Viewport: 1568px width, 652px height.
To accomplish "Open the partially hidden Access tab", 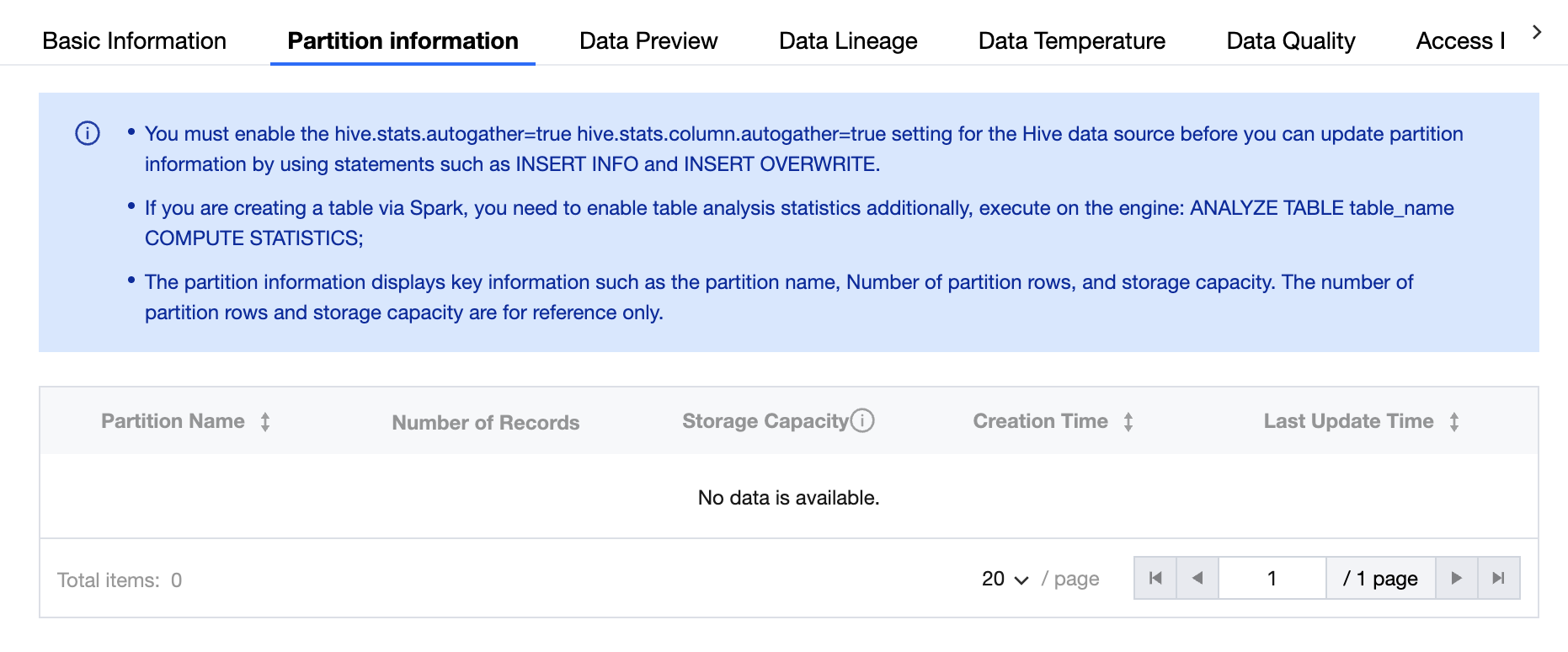I will point(1459,40).
